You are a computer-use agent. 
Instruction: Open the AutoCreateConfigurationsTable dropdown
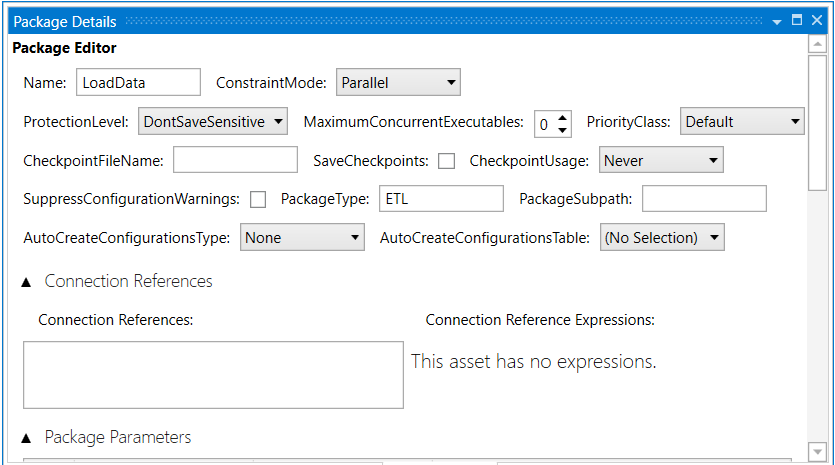pos(661,238)
